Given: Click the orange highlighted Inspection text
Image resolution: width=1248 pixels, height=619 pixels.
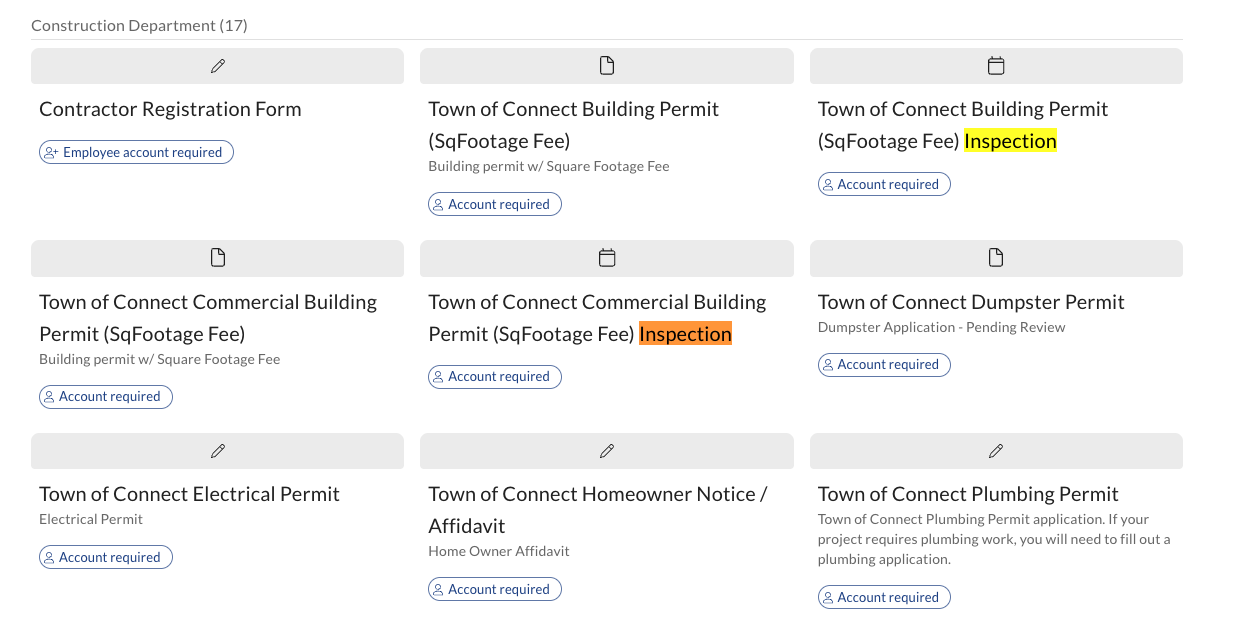Looking at the screenshot, I should pos(685,334).
